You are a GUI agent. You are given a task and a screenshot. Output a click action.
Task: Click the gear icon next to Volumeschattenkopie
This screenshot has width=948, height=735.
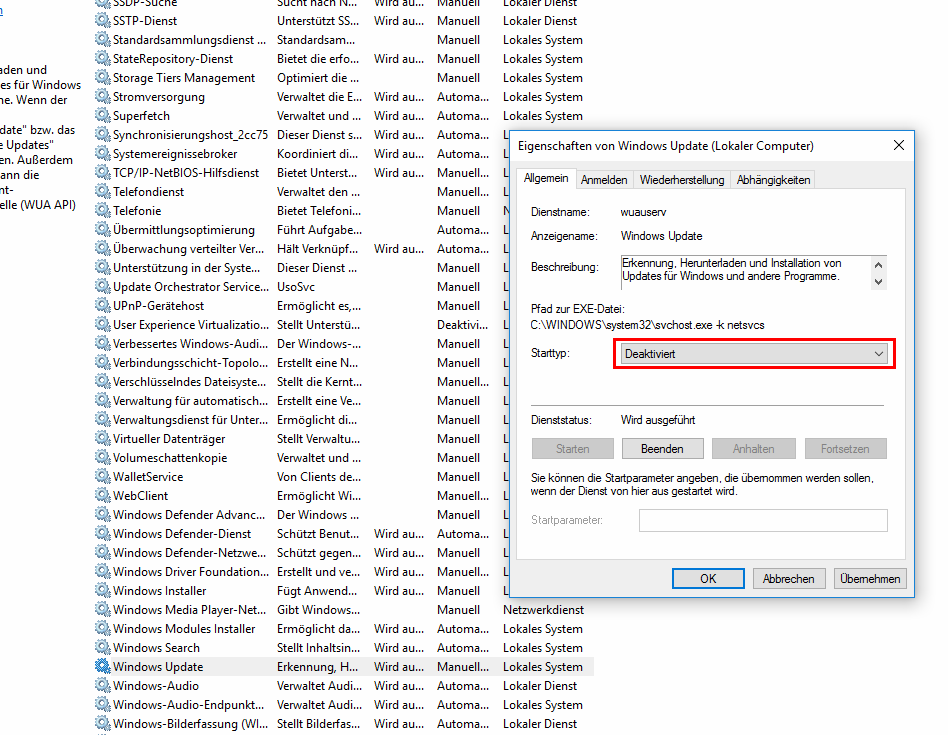pos(103,458)
